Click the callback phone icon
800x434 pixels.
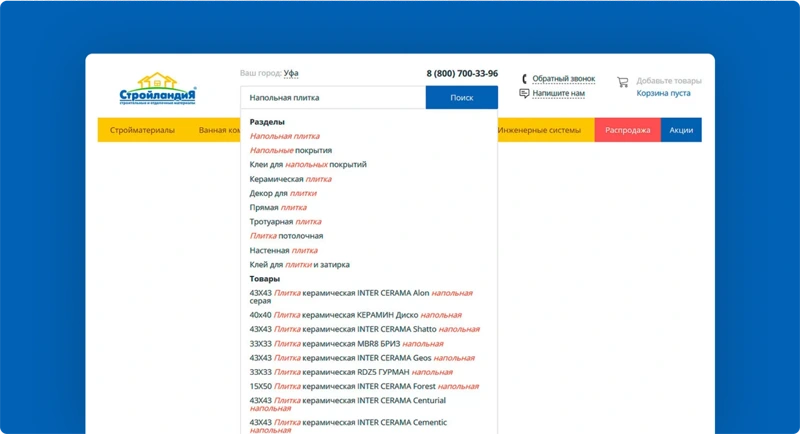tap(524, 79)
